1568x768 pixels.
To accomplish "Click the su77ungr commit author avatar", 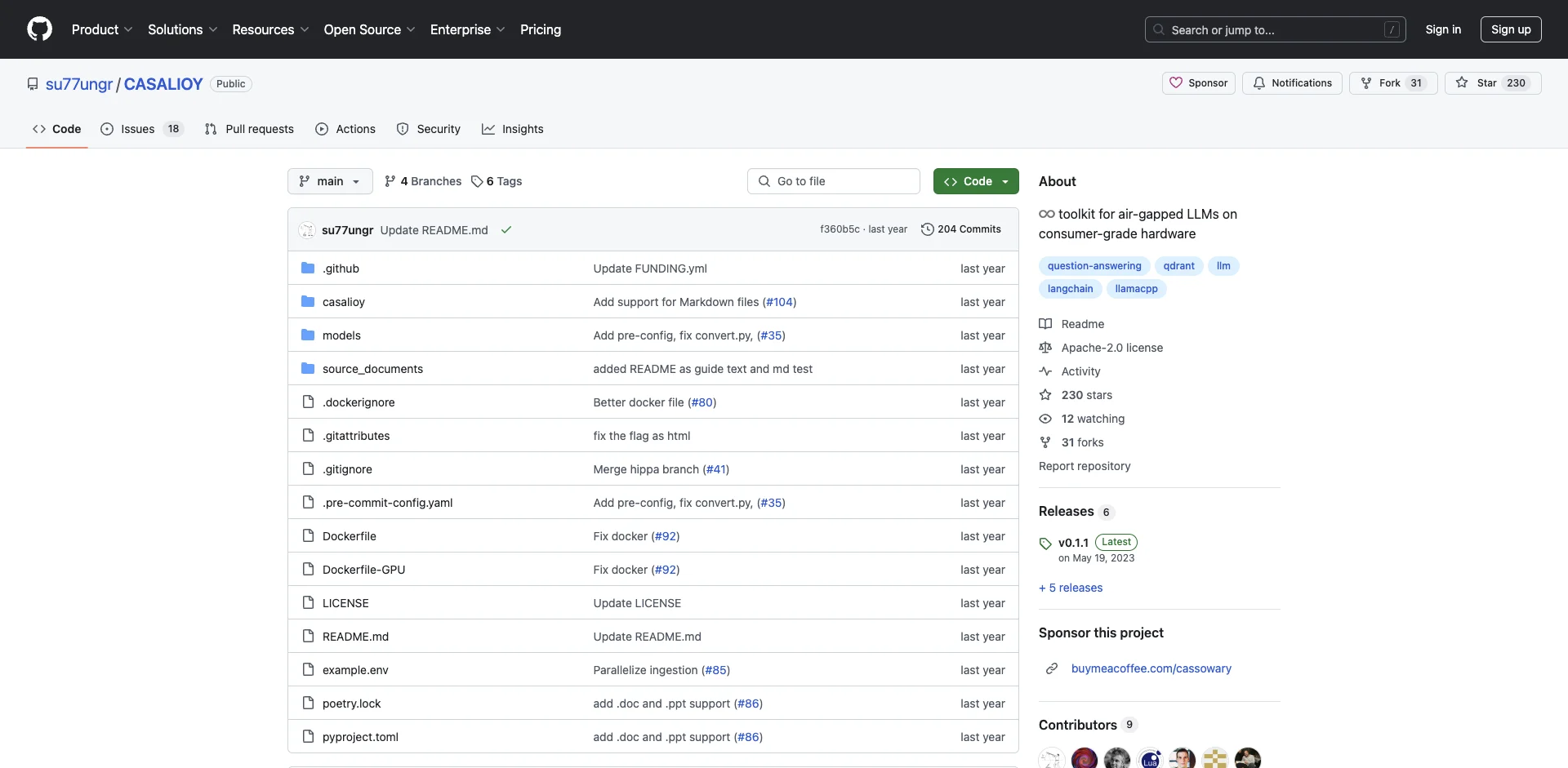I will coord(307,230).
